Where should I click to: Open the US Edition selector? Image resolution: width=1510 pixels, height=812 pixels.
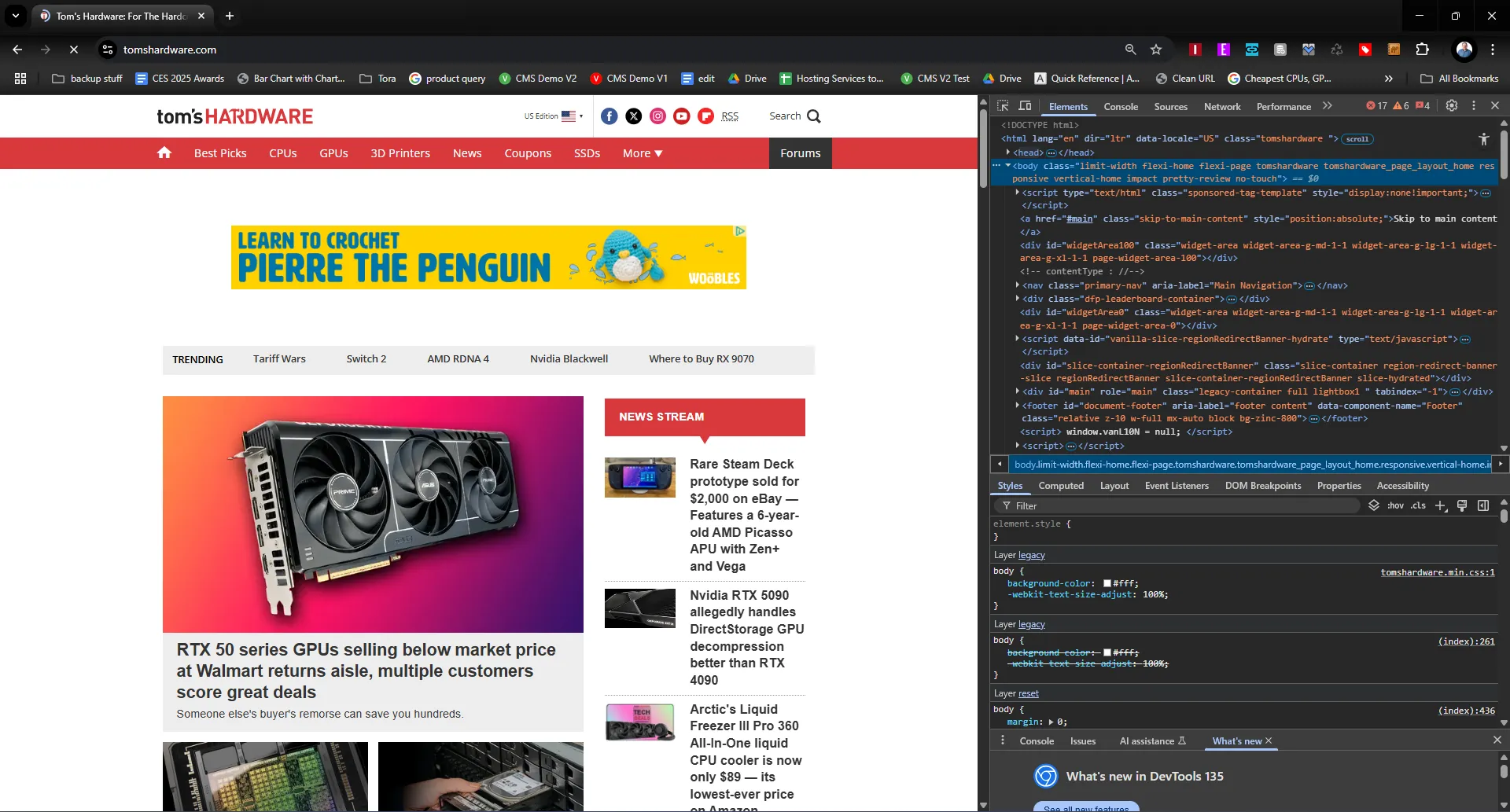(x=554, y=116)
